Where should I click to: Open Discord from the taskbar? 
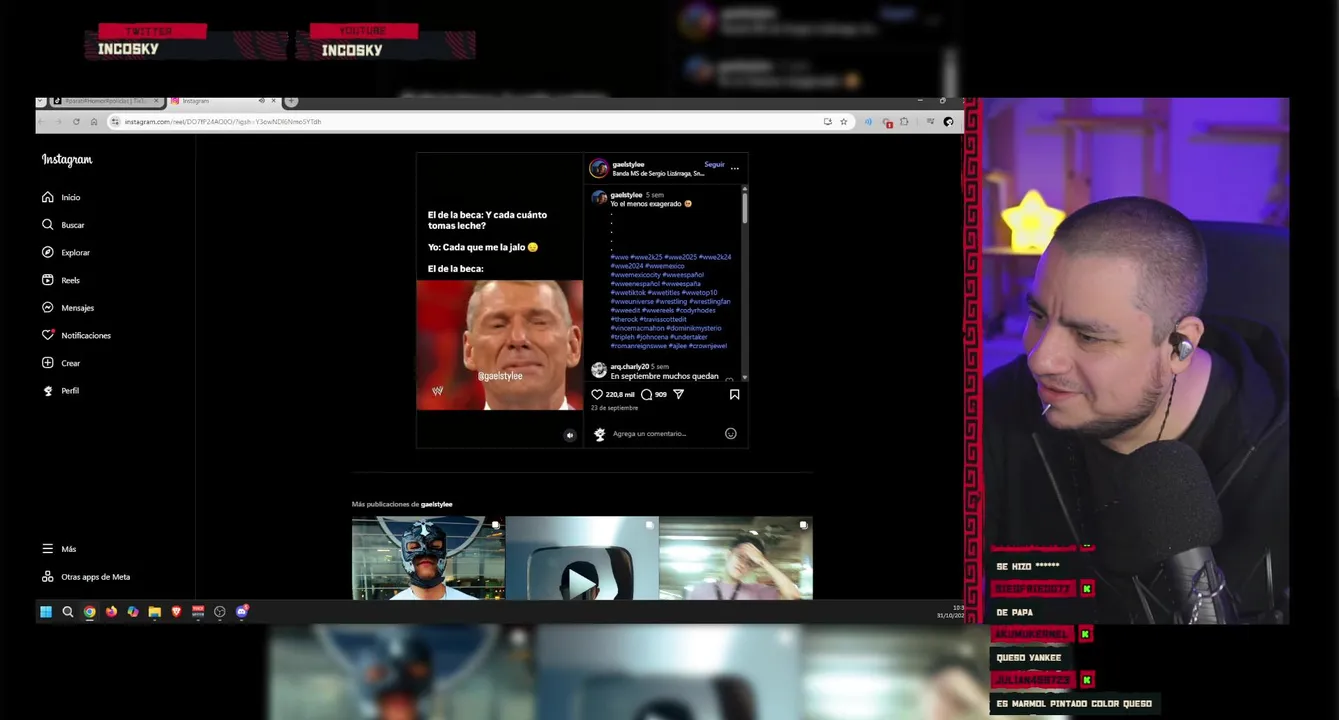pyautogui.click(x=242, y=612)
